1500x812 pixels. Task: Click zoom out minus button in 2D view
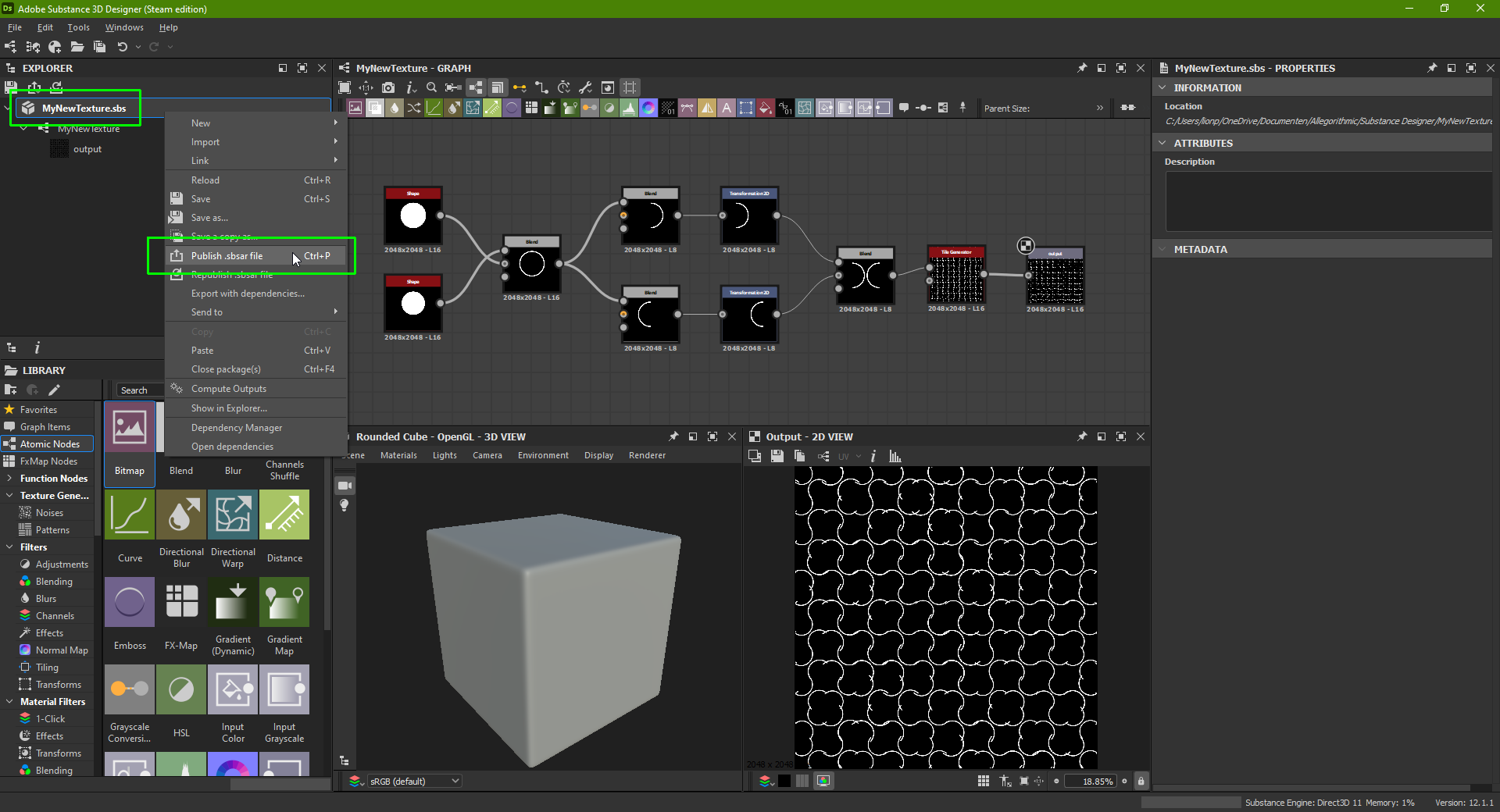(x=1056, y=781)
